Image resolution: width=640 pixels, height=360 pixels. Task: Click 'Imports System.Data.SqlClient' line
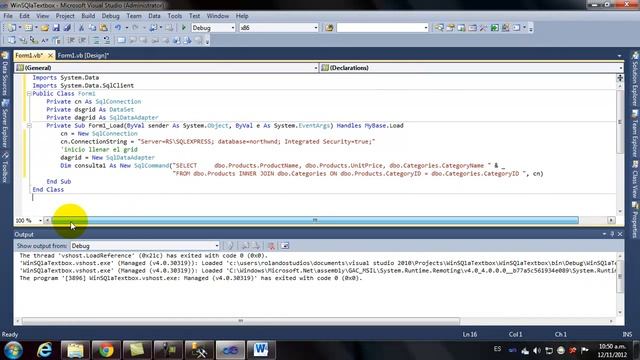83,86
